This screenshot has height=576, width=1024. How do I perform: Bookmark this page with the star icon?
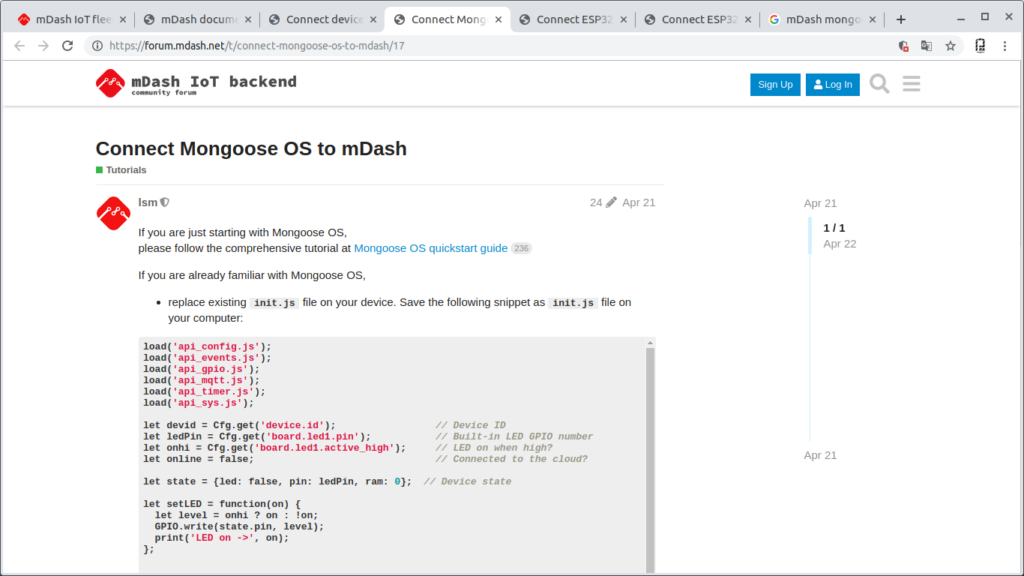[x=950, y=46]
